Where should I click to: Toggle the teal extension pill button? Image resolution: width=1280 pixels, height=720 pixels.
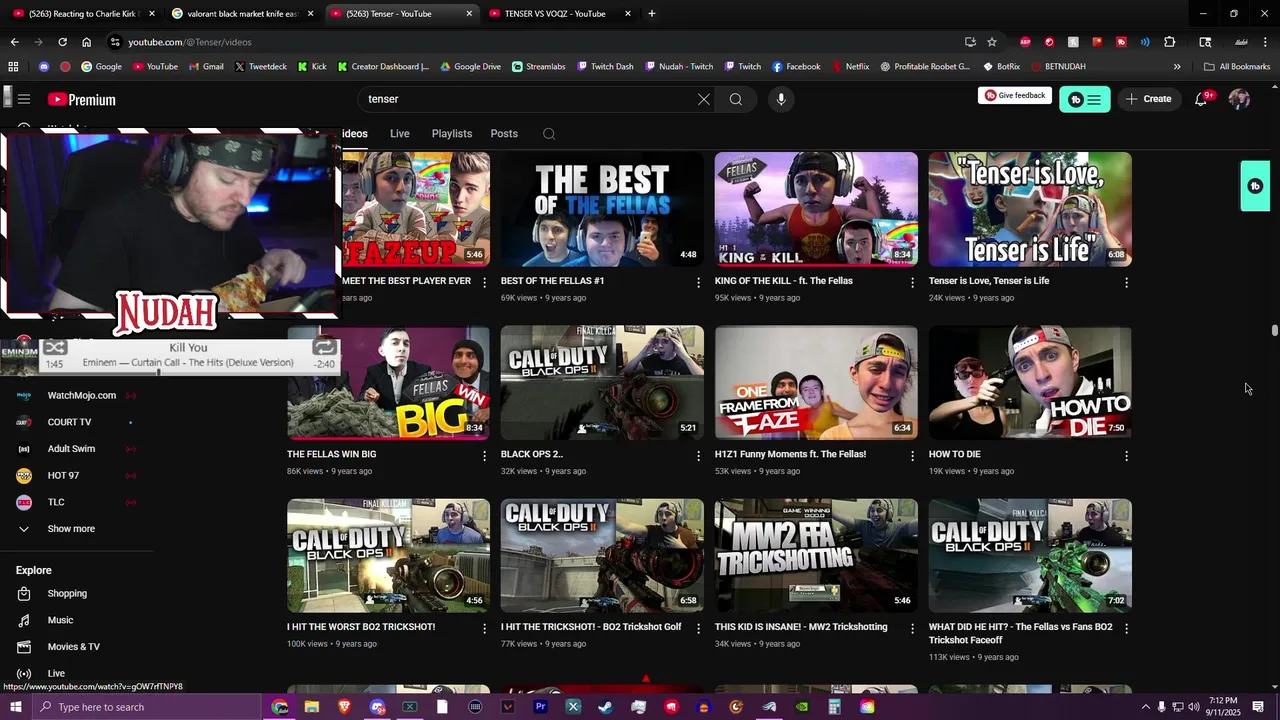[1085, 99]
